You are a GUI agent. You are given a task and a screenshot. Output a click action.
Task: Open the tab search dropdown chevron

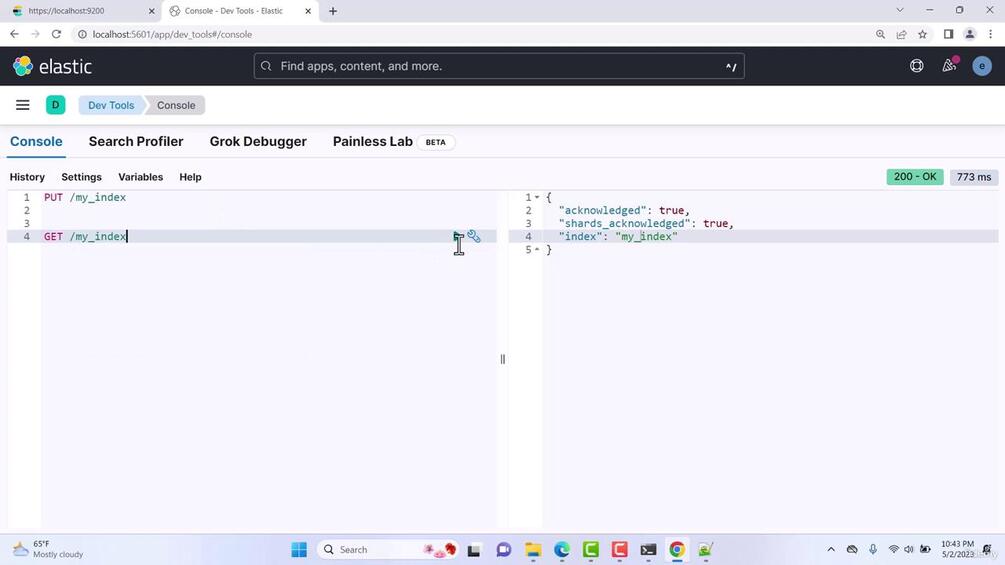point(900,10)
